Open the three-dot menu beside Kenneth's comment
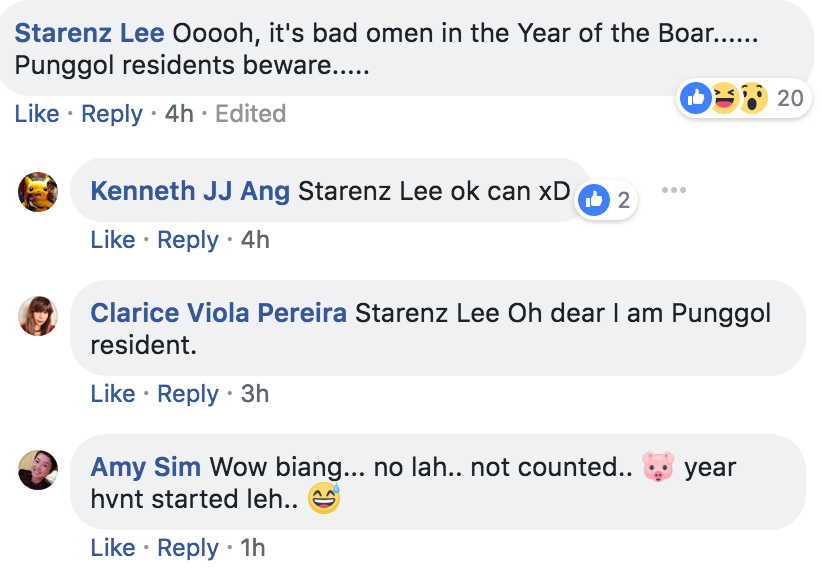The height and width of the screenshot is (576, 822). pyautogui.click(x=674, y=190)
